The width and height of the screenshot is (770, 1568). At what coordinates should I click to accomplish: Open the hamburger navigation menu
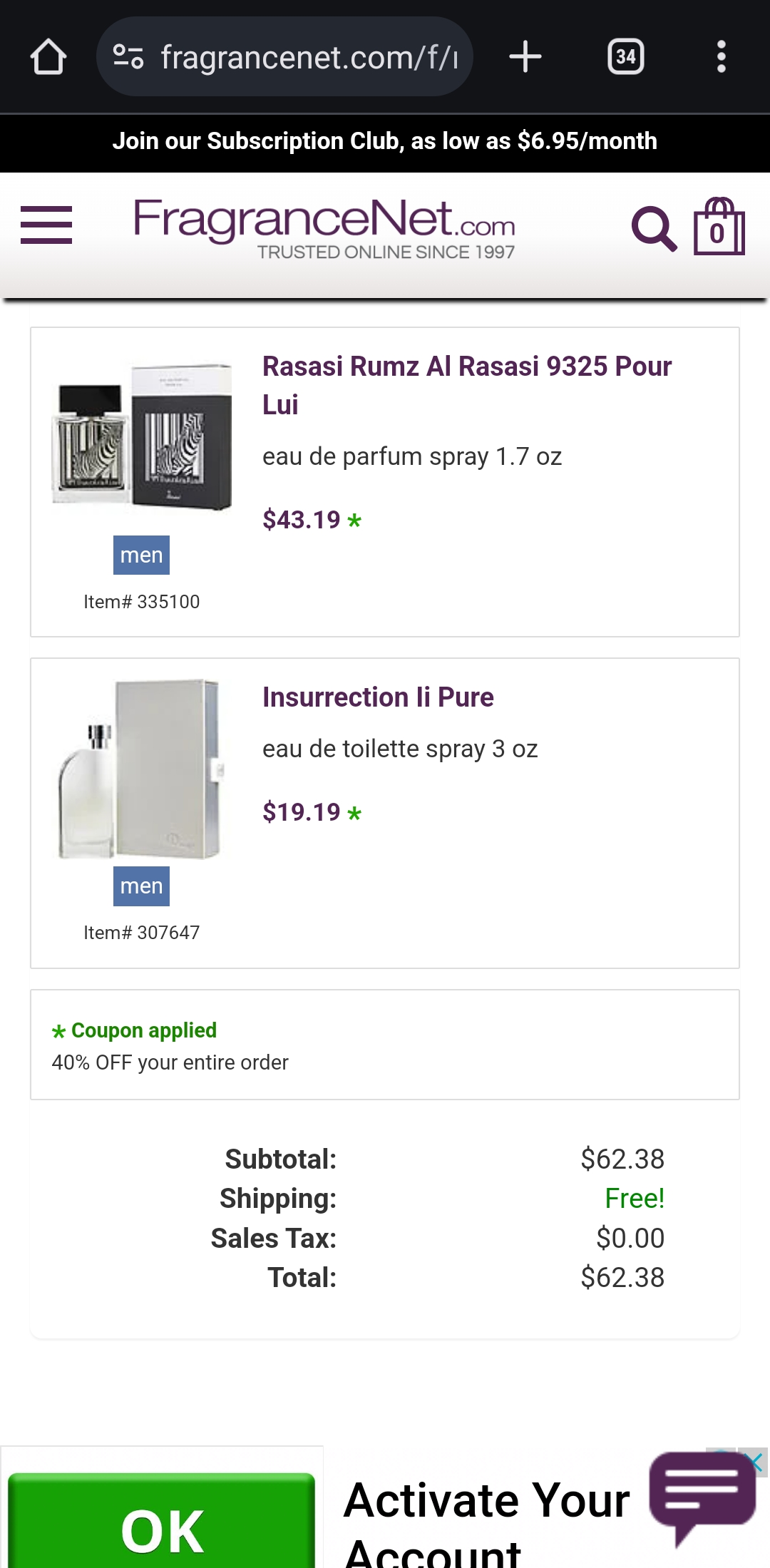click(x=46, y=225)
